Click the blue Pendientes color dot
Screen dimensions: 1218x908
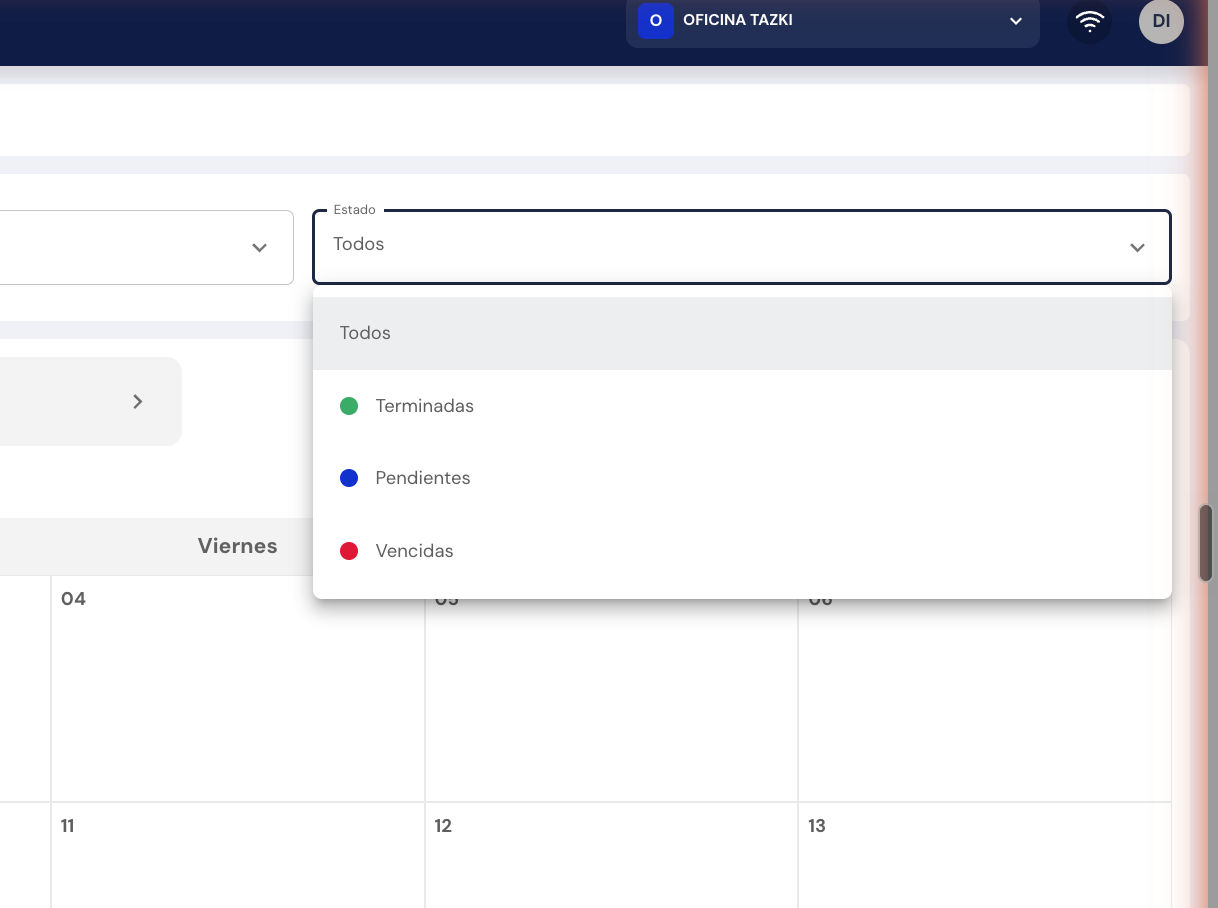point(349,478)
